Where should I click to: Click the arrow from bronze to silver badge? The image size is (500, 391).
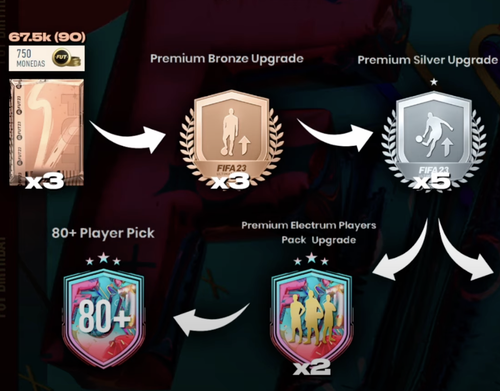tap(335, 134)
